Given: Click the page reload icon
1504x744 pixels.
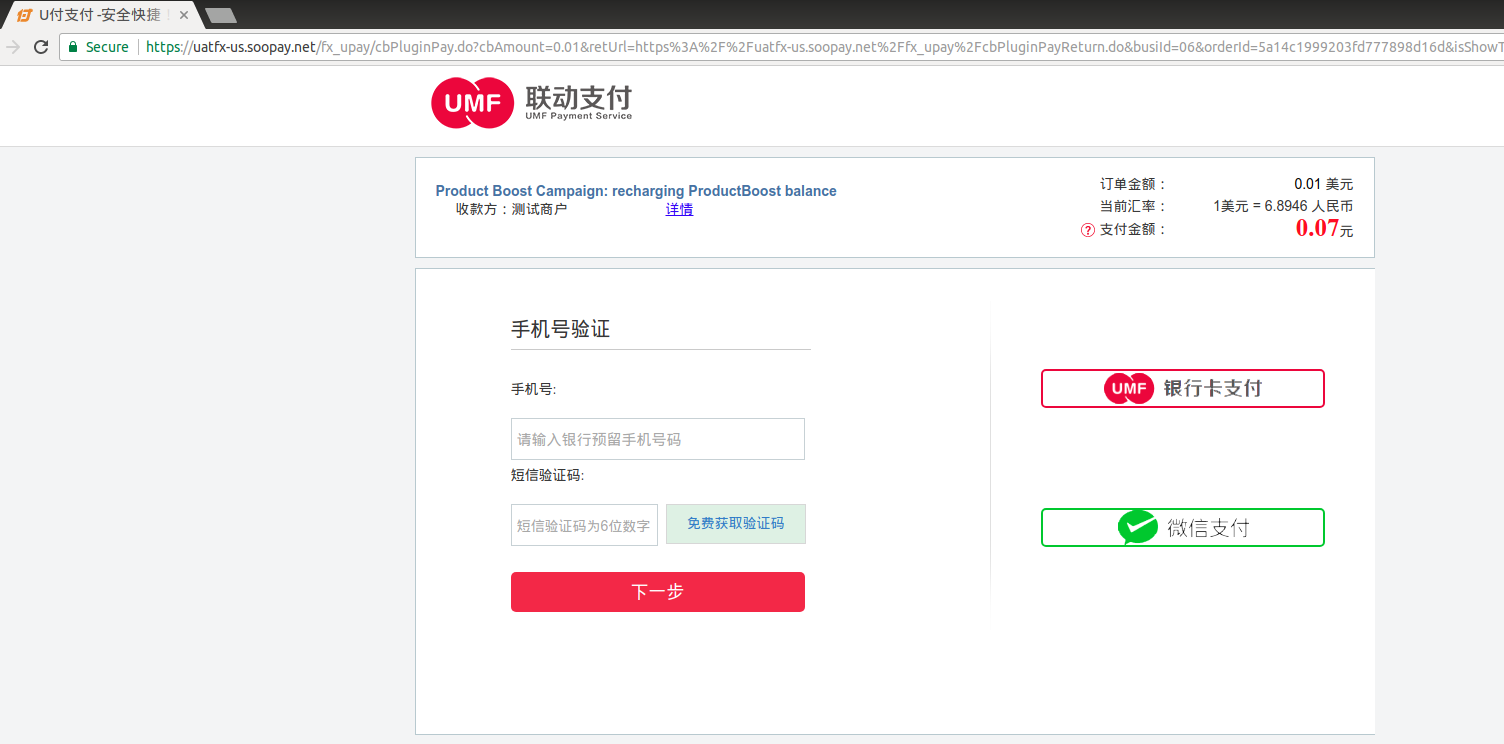Looking at the screenshot, I should coord(40,46).
